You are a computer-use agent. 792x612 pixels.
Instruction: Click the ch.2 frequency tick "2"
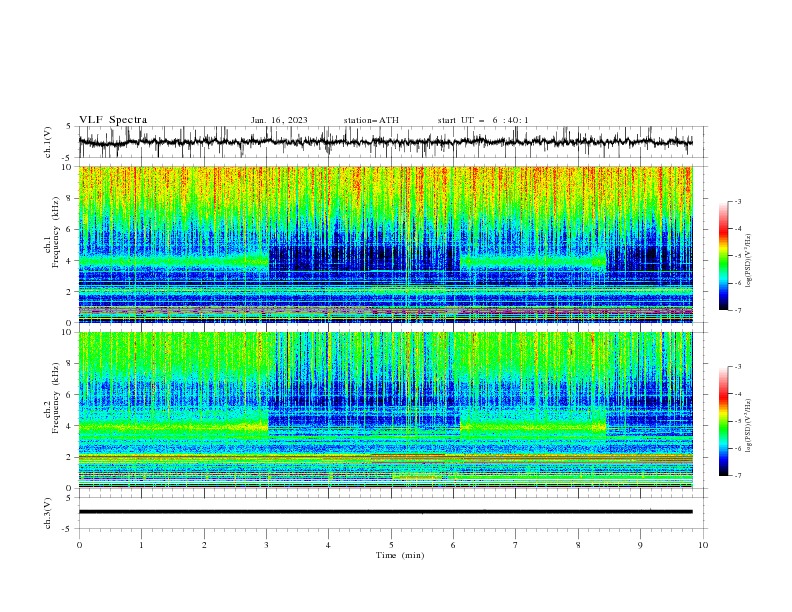[70, 457]
